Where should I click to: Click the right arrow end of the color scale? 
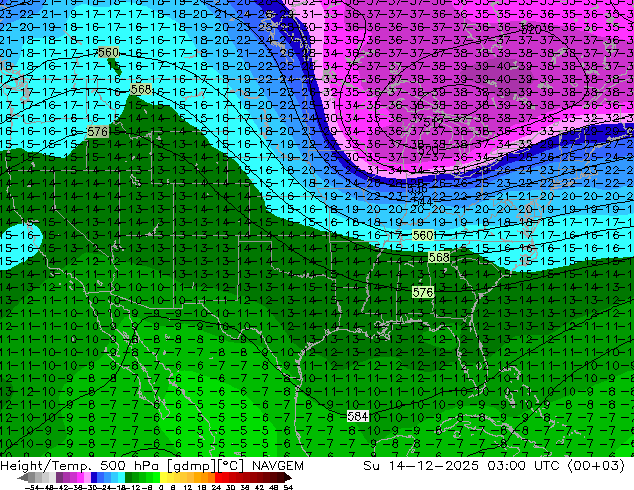(x=288, y=478)
